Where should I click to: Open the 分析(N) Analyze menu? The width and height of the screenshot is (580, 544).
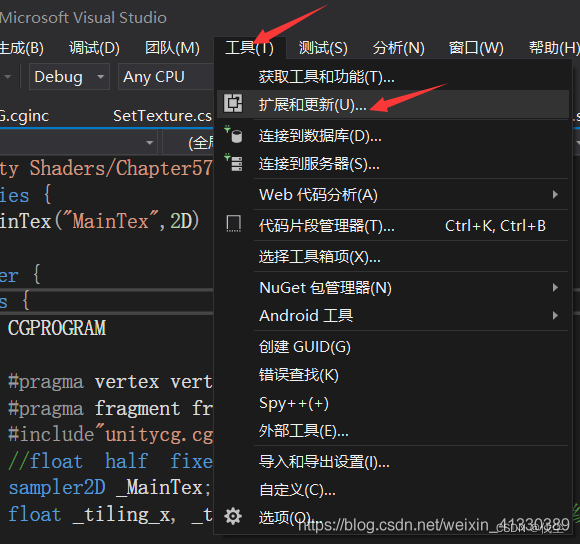(x=398, y=48)
